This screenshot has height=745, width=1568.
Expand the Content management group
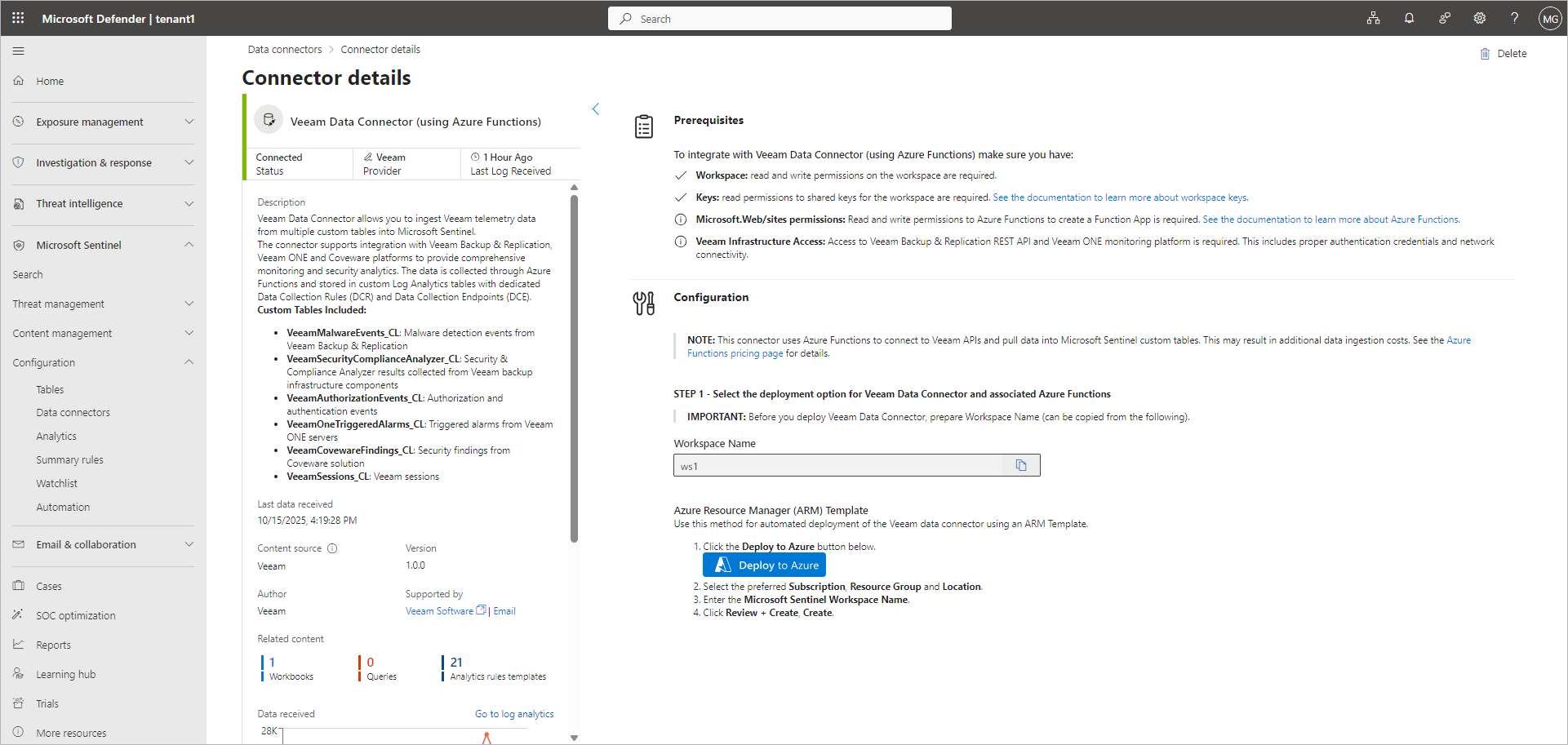pyautogui.click(x=189, y=333)
